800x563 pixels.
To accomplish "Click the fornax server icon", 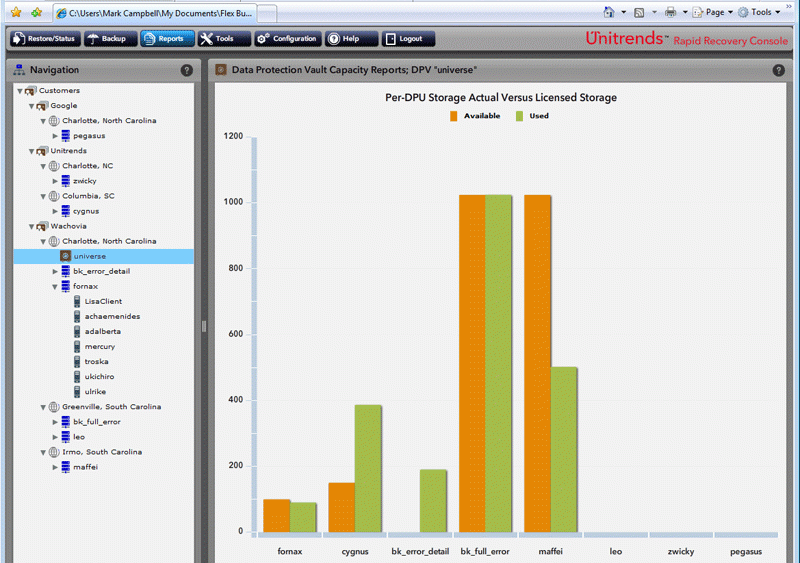I will pos(66,286).
